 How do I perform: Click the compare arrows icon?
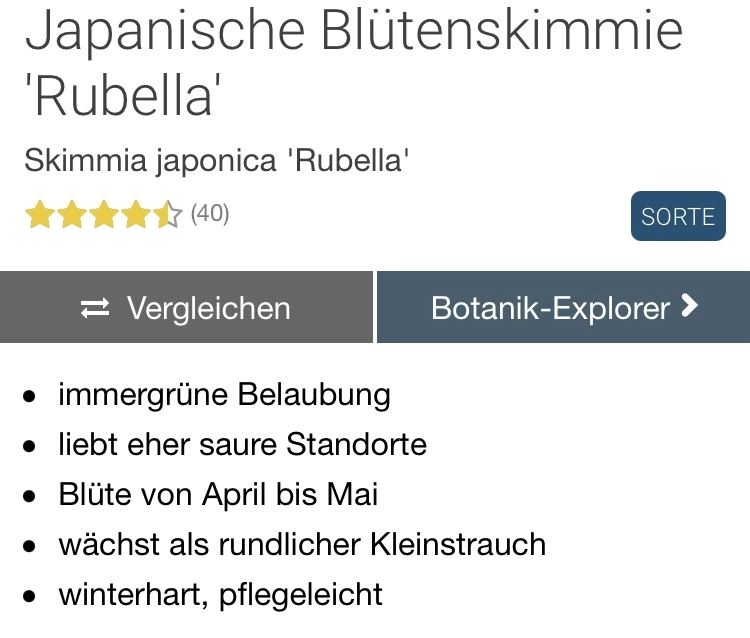(x=95, y=309)
